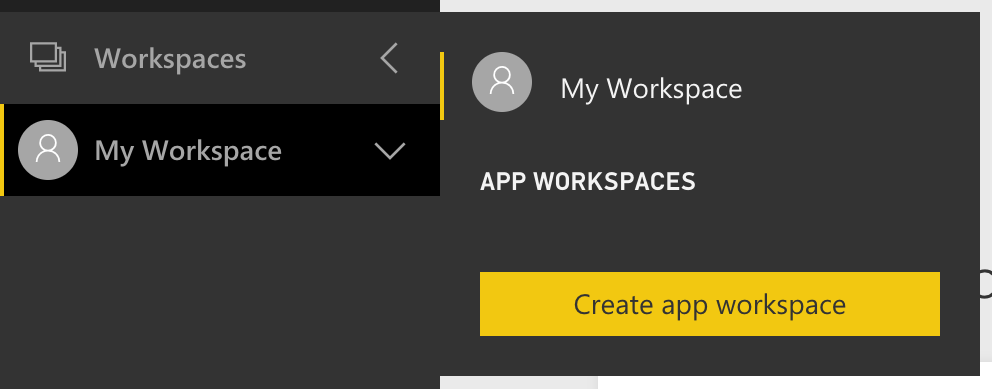This screenshot has width=992, height=389.
Task: Click avatar icon beside My Workspace in sidebar
Action: tap(48, 150)
